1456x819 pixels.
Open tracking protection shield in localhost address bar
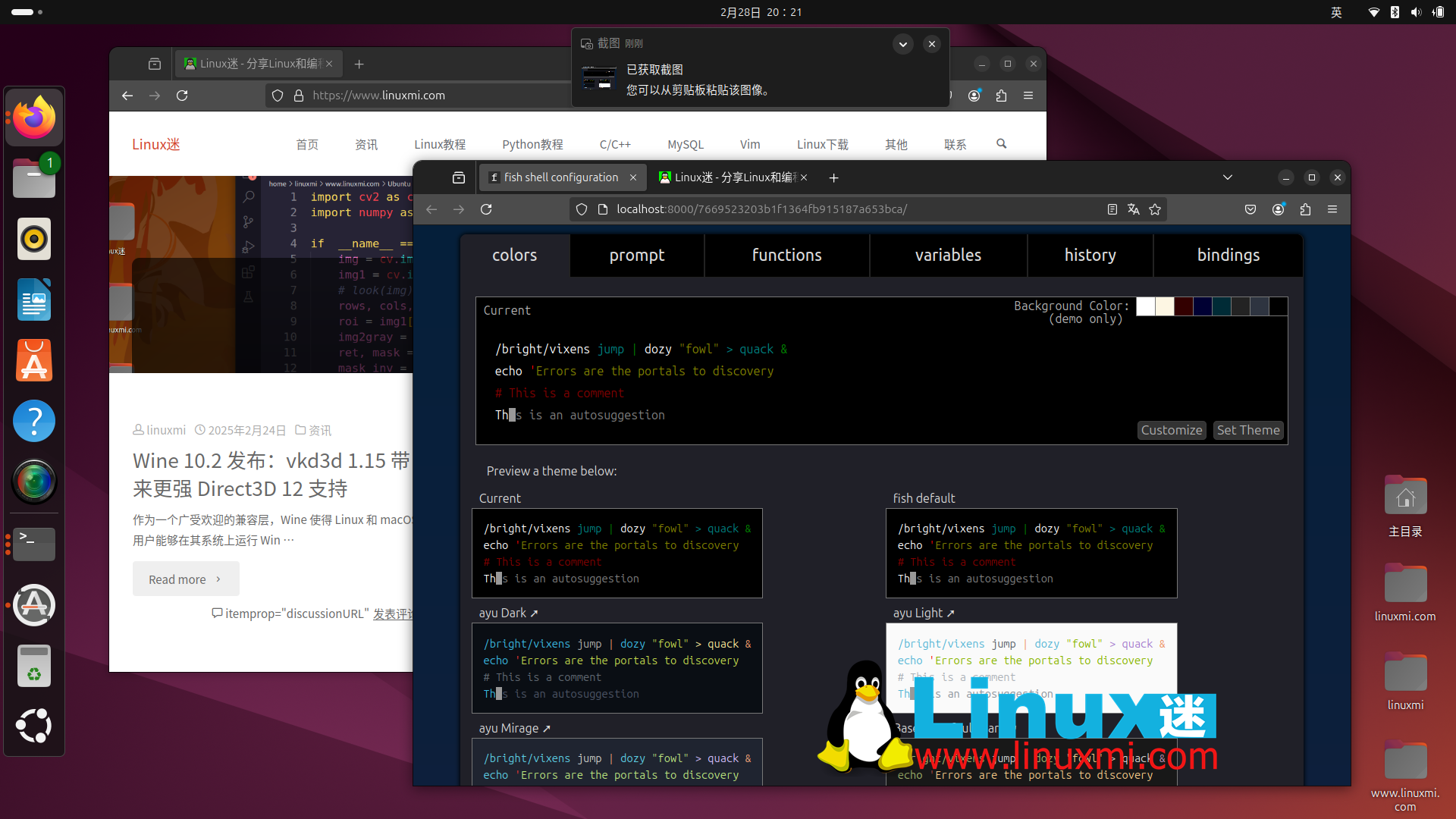[x=582, y=209]
